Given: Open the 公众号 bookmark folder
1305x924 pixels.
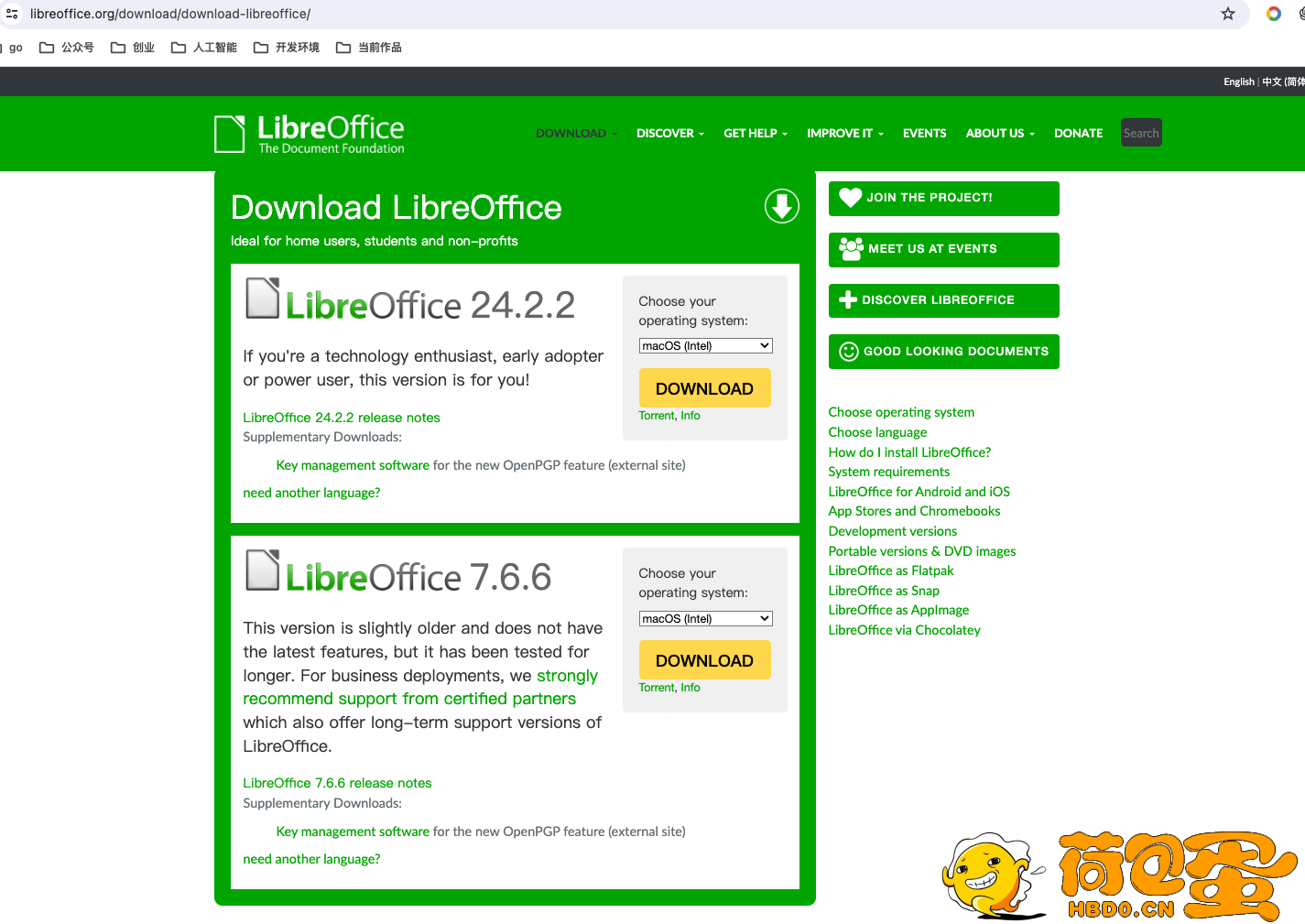Looking at the screenshot, I should click(67, 48).
